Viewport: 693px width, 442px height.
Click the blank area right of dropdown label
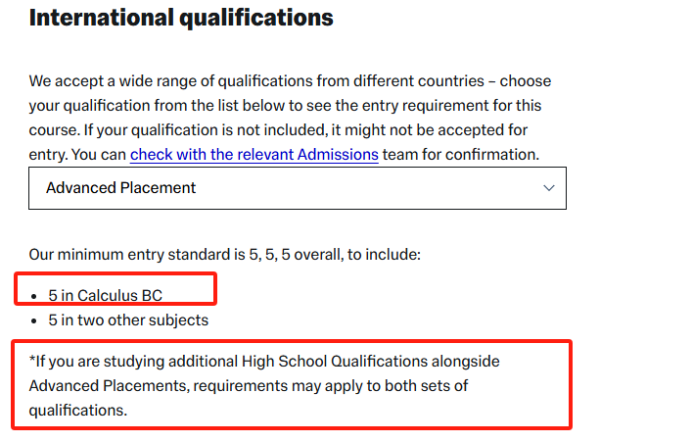367,188
